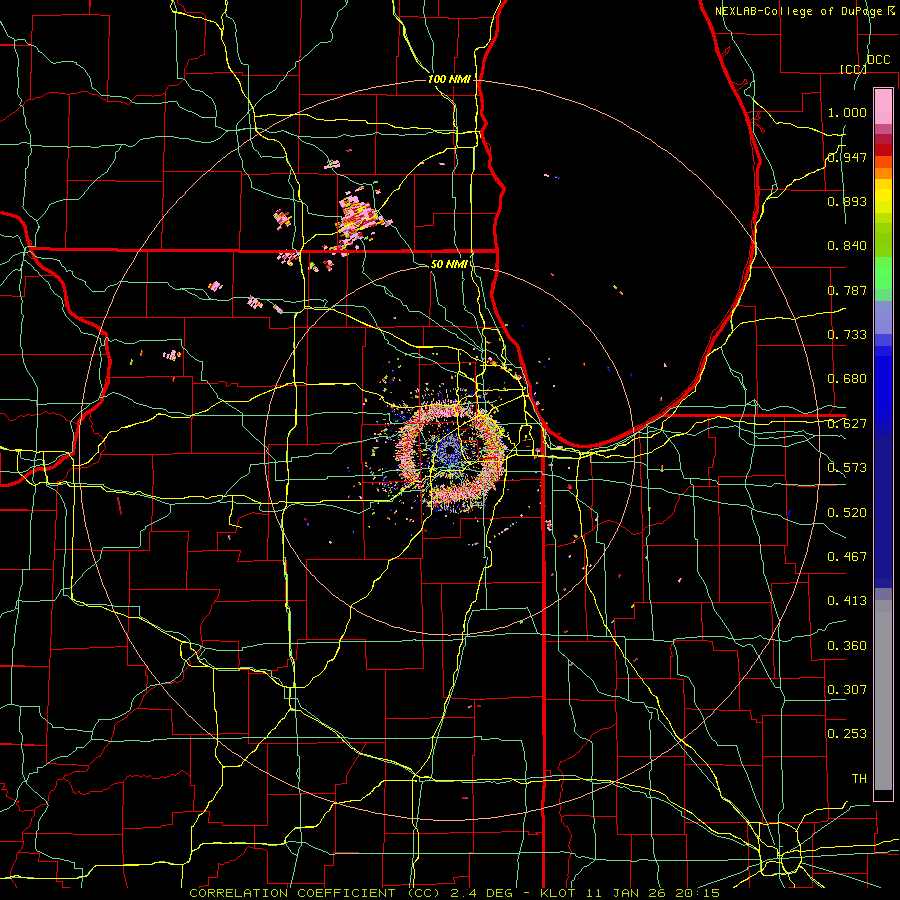Select the 1.000 value on the legend
Screen dimensions: 900x900
tap(847, 112)
